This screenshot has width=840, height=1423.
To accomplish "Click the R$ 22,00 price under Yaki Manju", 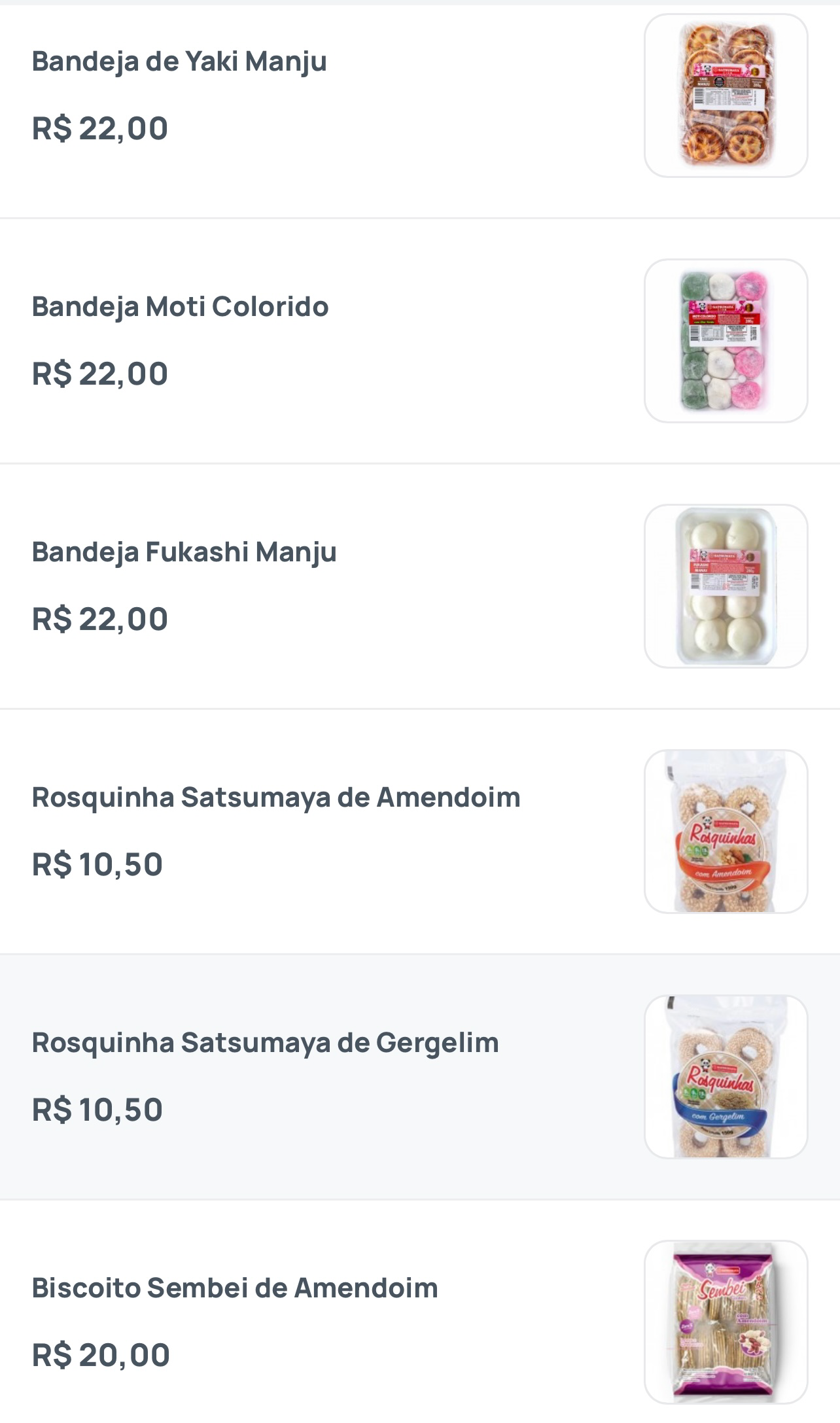I will tap(100, 128).
